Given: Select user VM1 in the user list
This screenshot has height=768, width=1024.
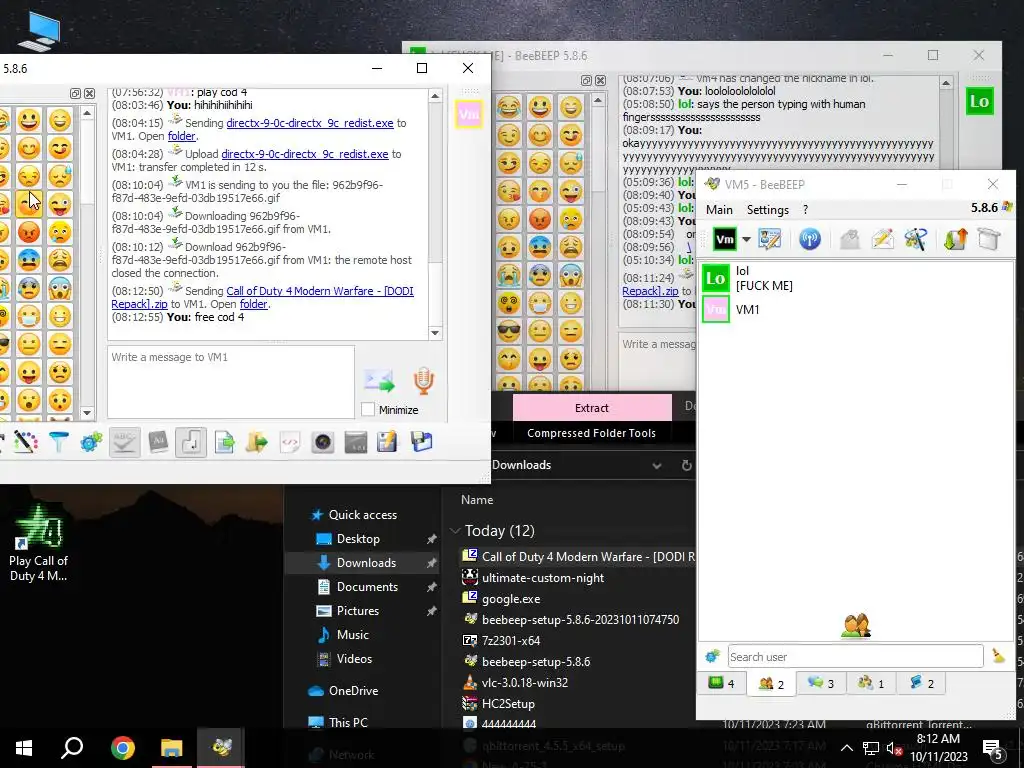Looking at the screenshot, I should tap(856, 310).
